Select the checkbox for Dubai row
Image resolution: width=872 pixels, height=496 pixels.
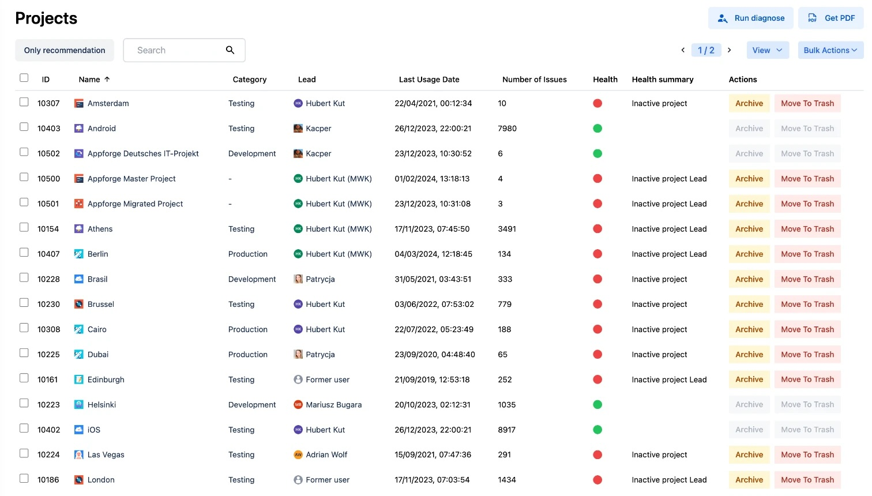tap(24, 353)
